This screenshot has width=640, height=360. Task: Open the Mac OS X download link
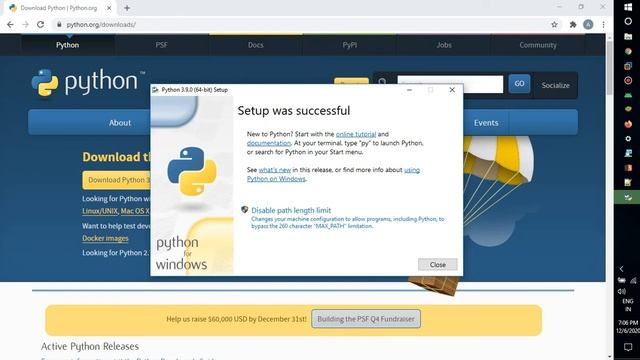[135, 211]
